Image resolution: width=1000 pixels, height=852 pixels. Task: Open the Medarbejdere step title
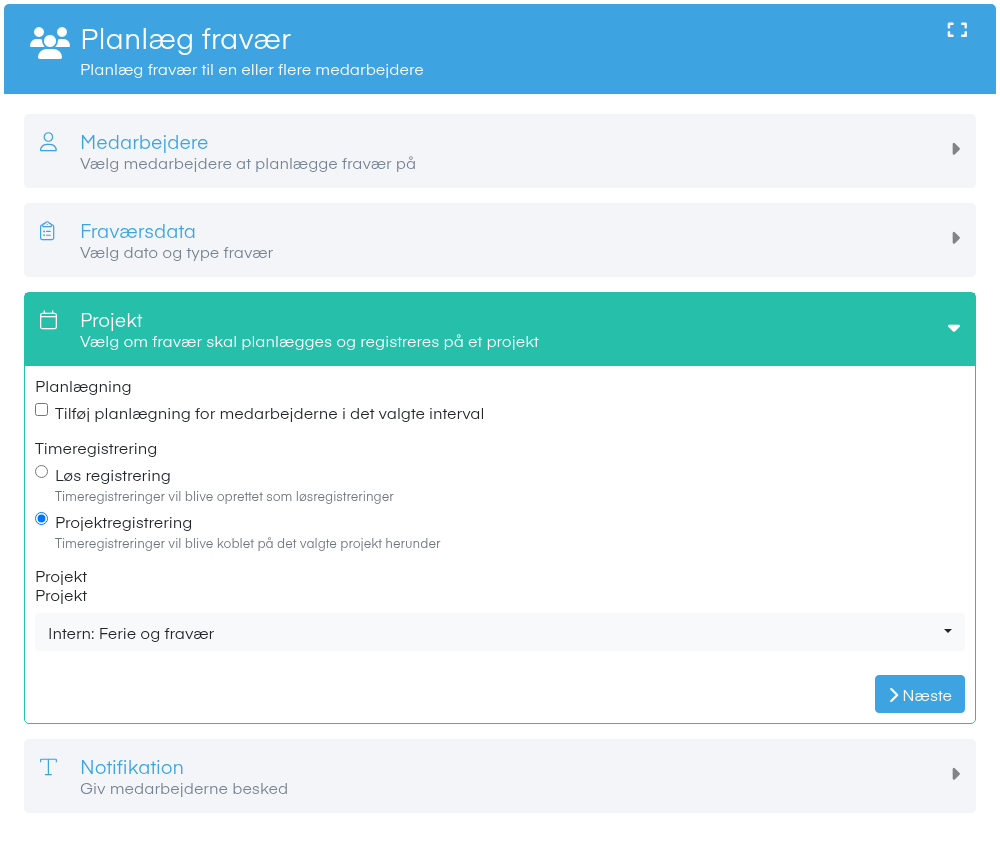[x=144, y=142]
